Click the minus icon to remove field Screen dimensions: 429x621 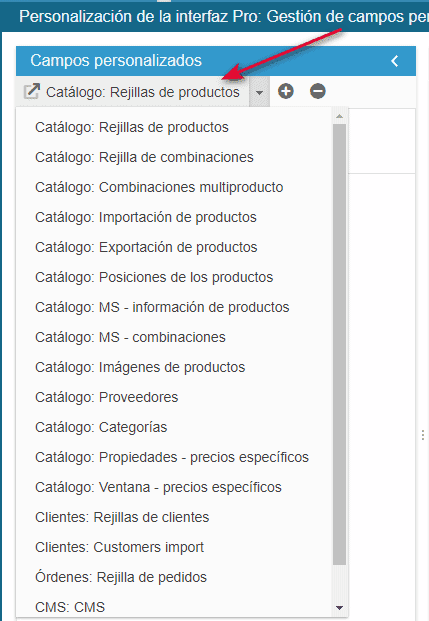pyautogui.click(x=318, y=91)
